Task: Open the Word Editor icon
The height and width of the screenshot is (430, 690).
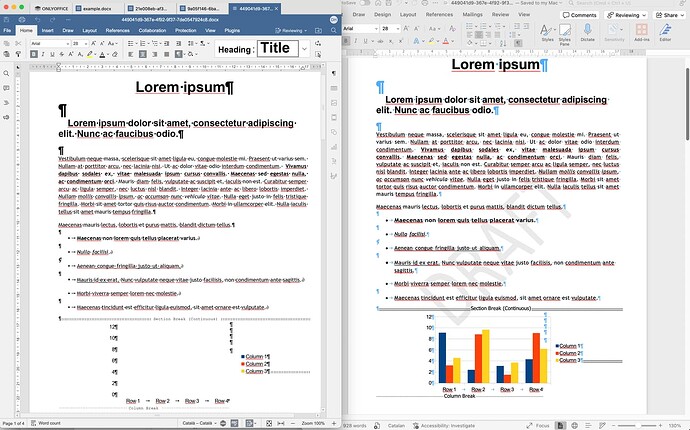Action: [665, 32]
